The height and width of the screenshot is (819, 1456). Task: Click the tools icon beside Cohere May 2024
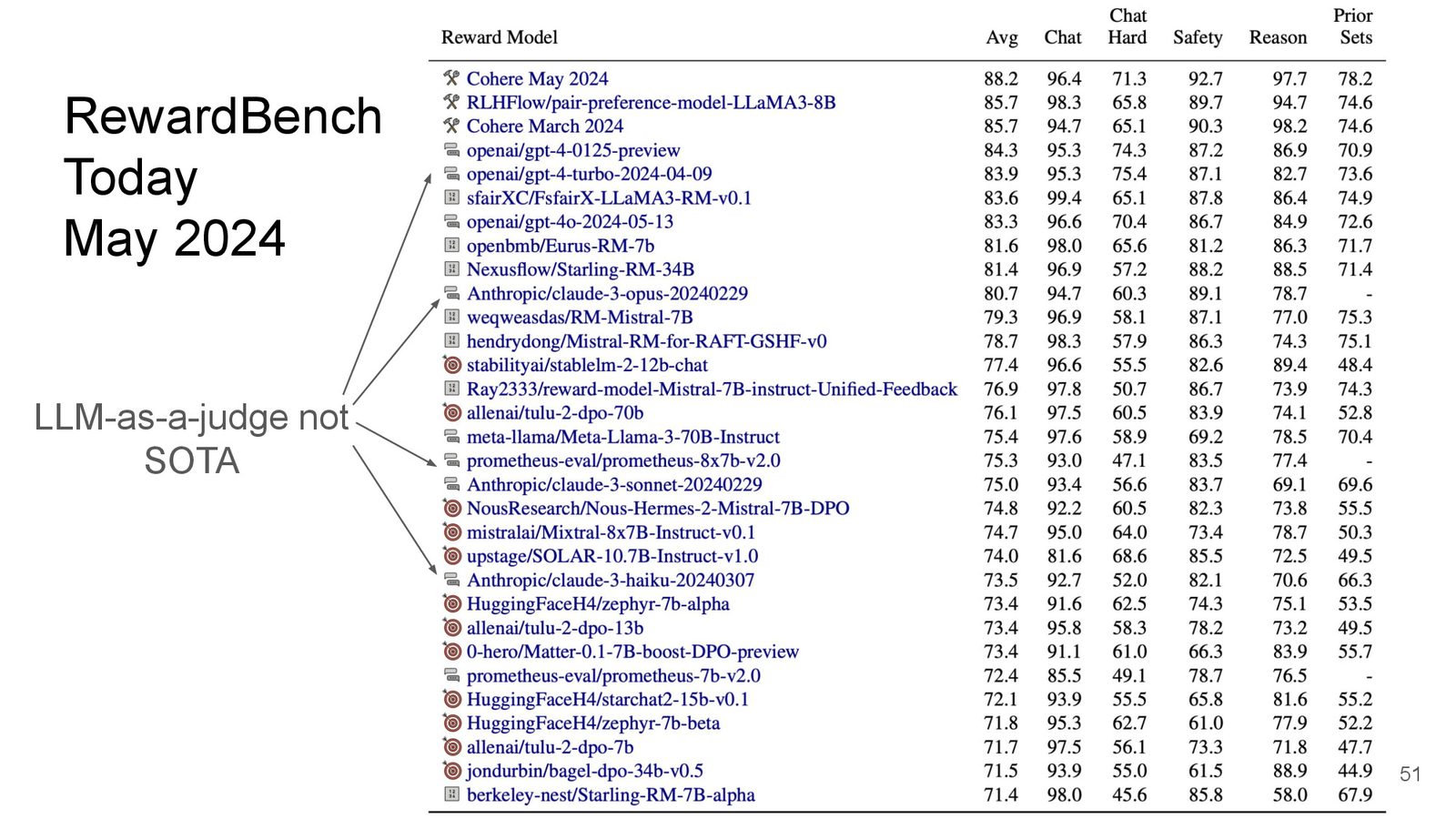click(451, 78)
